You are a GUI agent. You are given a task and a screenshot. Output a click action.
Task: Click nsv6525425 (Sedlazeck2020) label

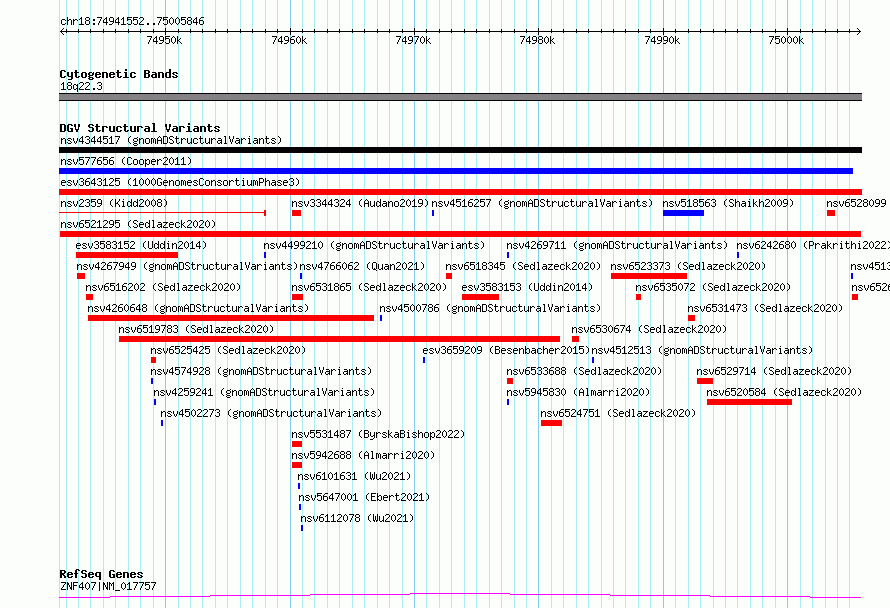(228, 350)
